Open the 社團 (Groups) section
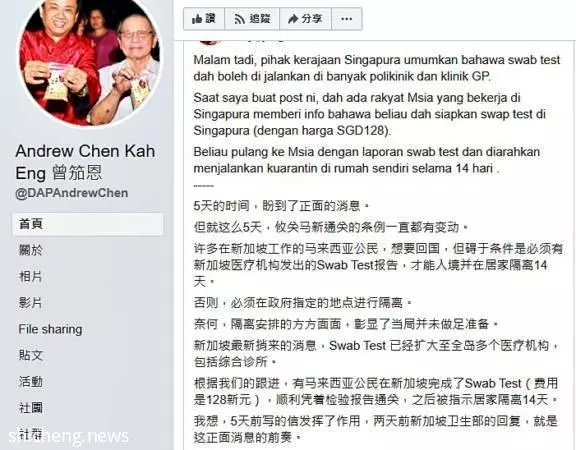 coord(31,408)
